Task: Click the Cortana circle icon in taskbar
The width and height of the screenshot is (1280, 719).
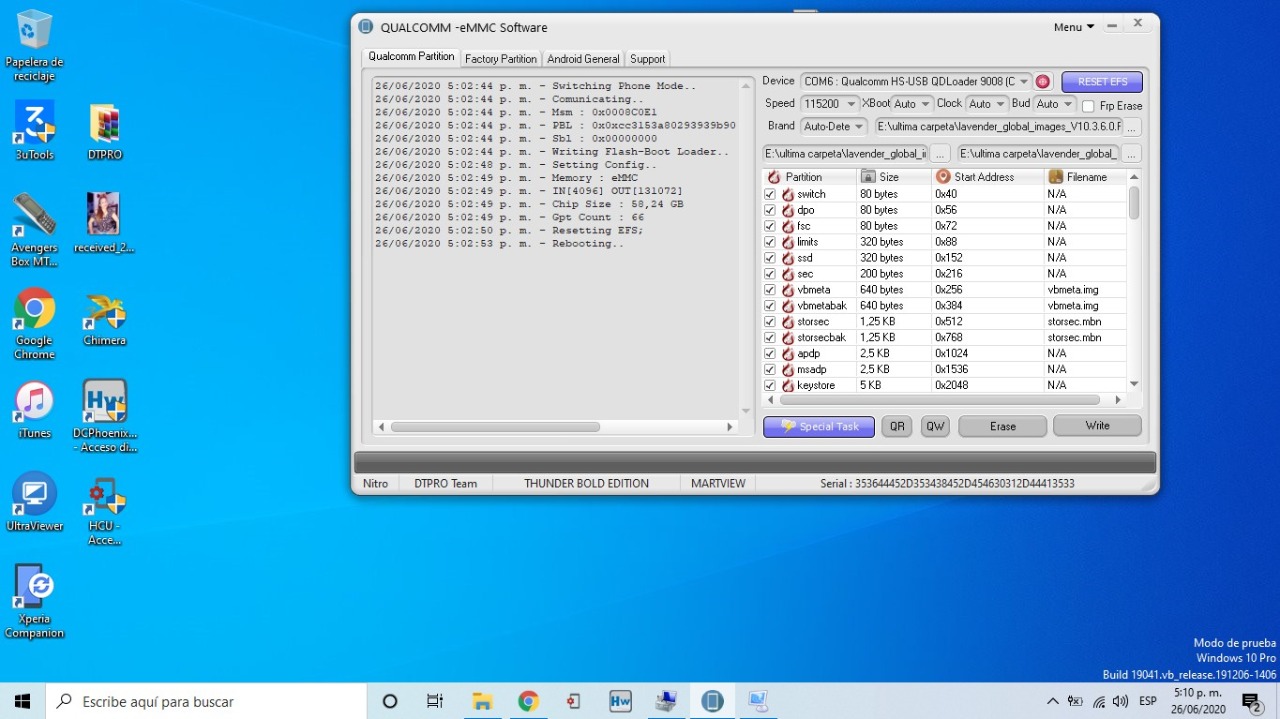Action: (390, 701)
